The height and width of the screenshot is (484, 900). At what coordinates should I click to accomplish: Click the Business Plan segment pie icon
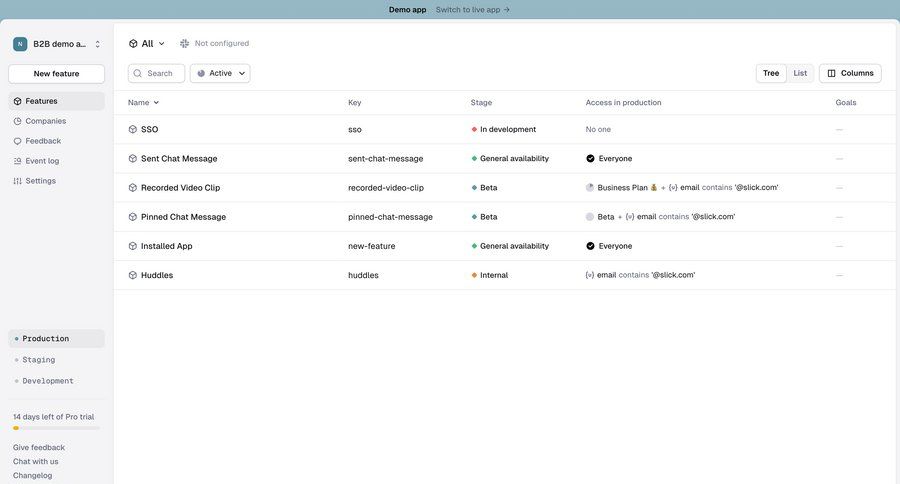[589, 188]
